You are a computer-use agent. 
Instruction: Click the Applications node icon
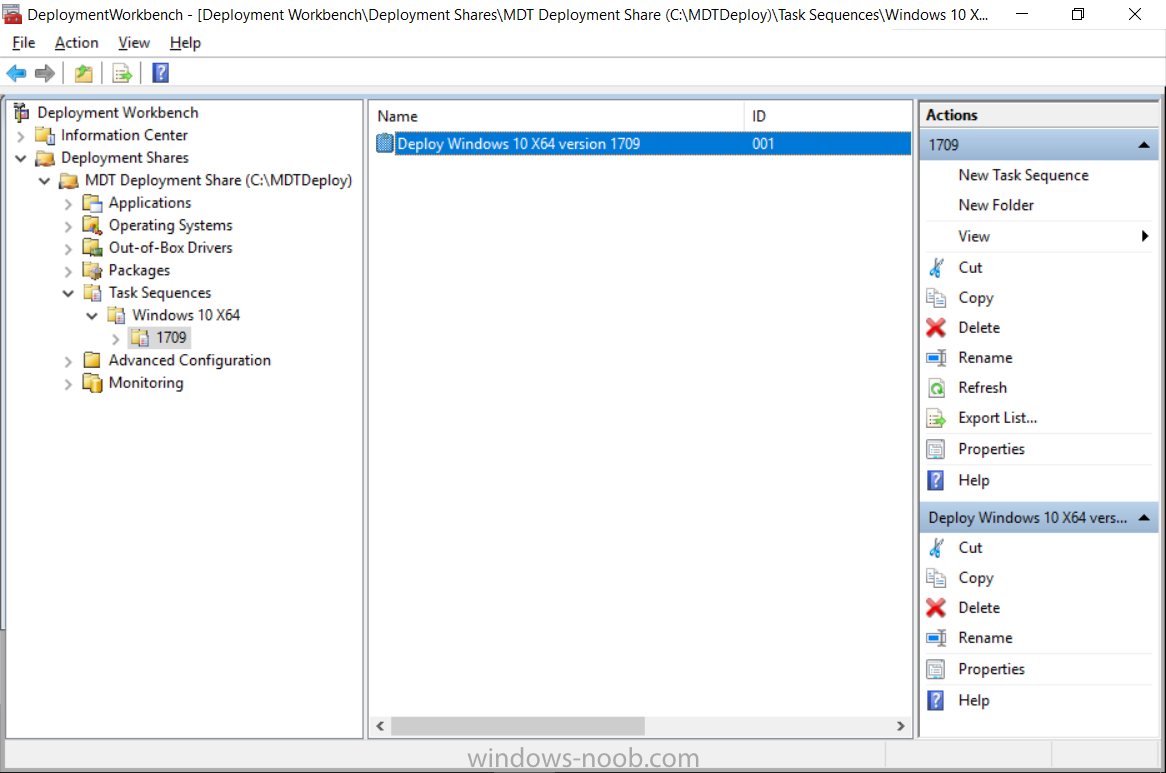pyautogui.click(x=92, y=203)
